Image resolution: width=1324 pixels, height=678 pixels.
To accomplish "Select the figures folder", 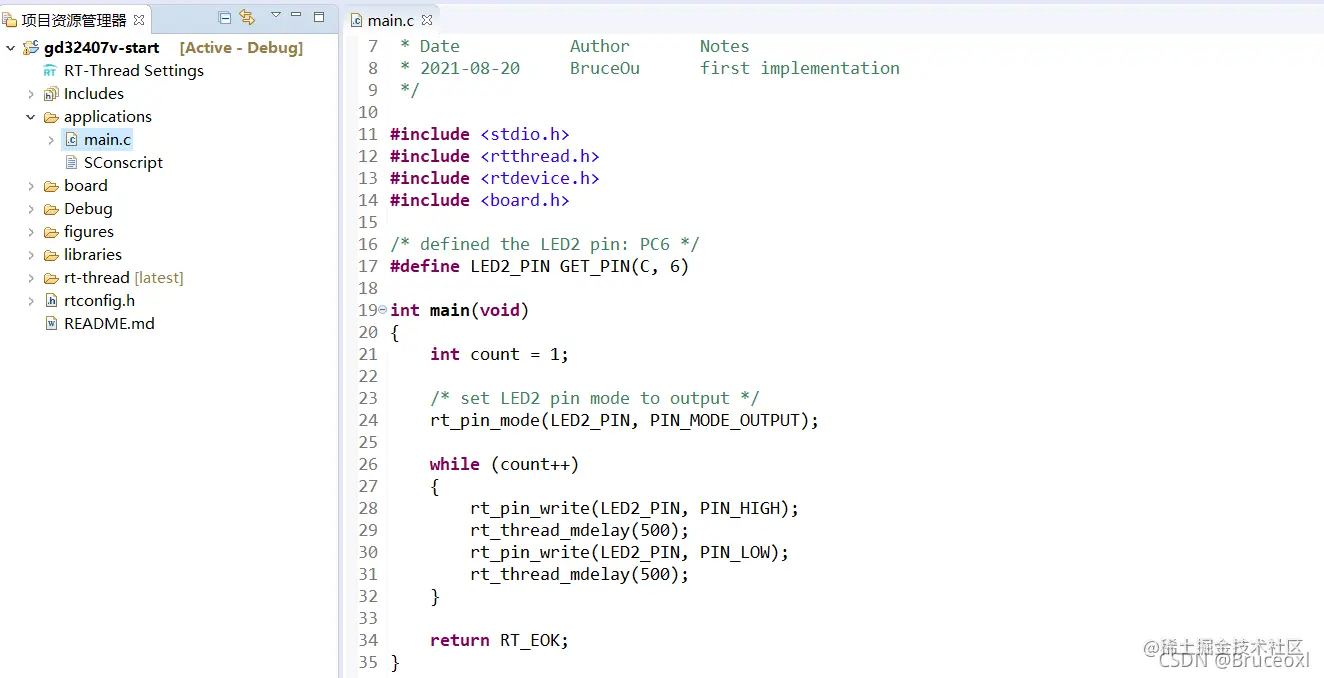I will click(x=89, y=232).
